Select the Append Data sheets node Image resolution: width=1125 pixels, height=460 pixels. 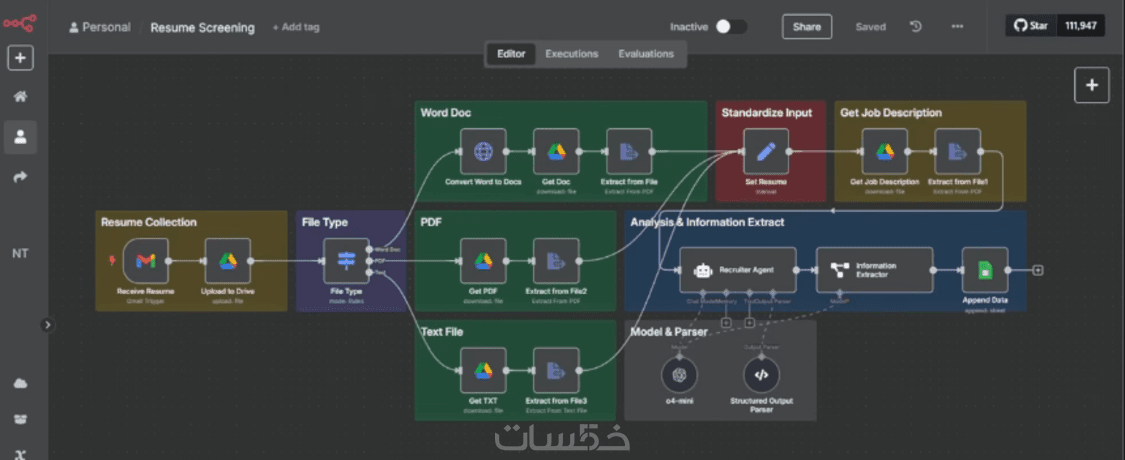tap(984, 270)
